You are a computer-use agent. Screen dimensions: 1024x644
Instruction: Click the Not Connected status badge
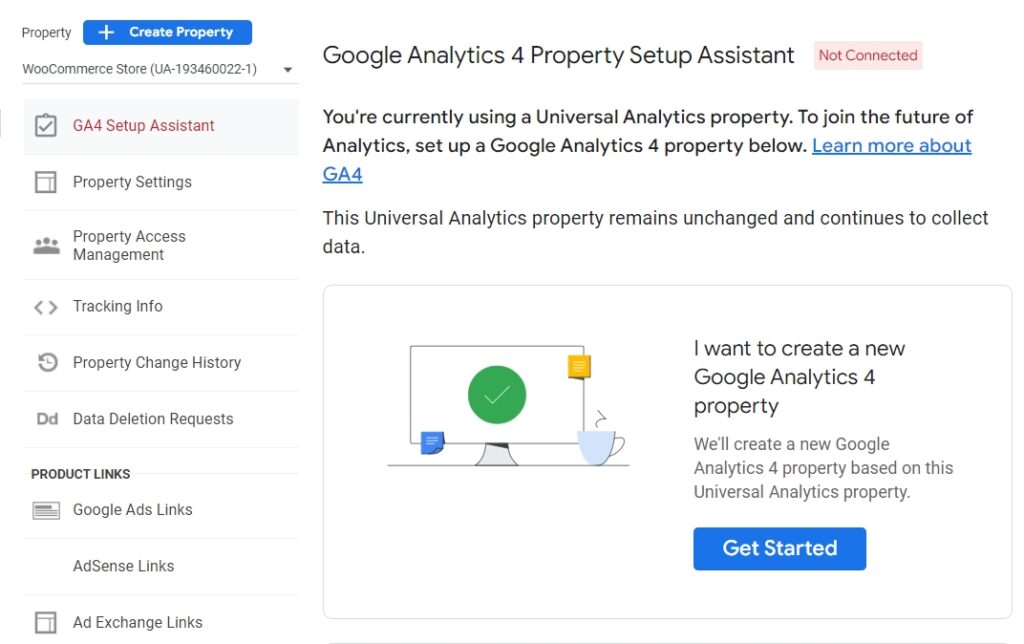click(x=868, y=56)
